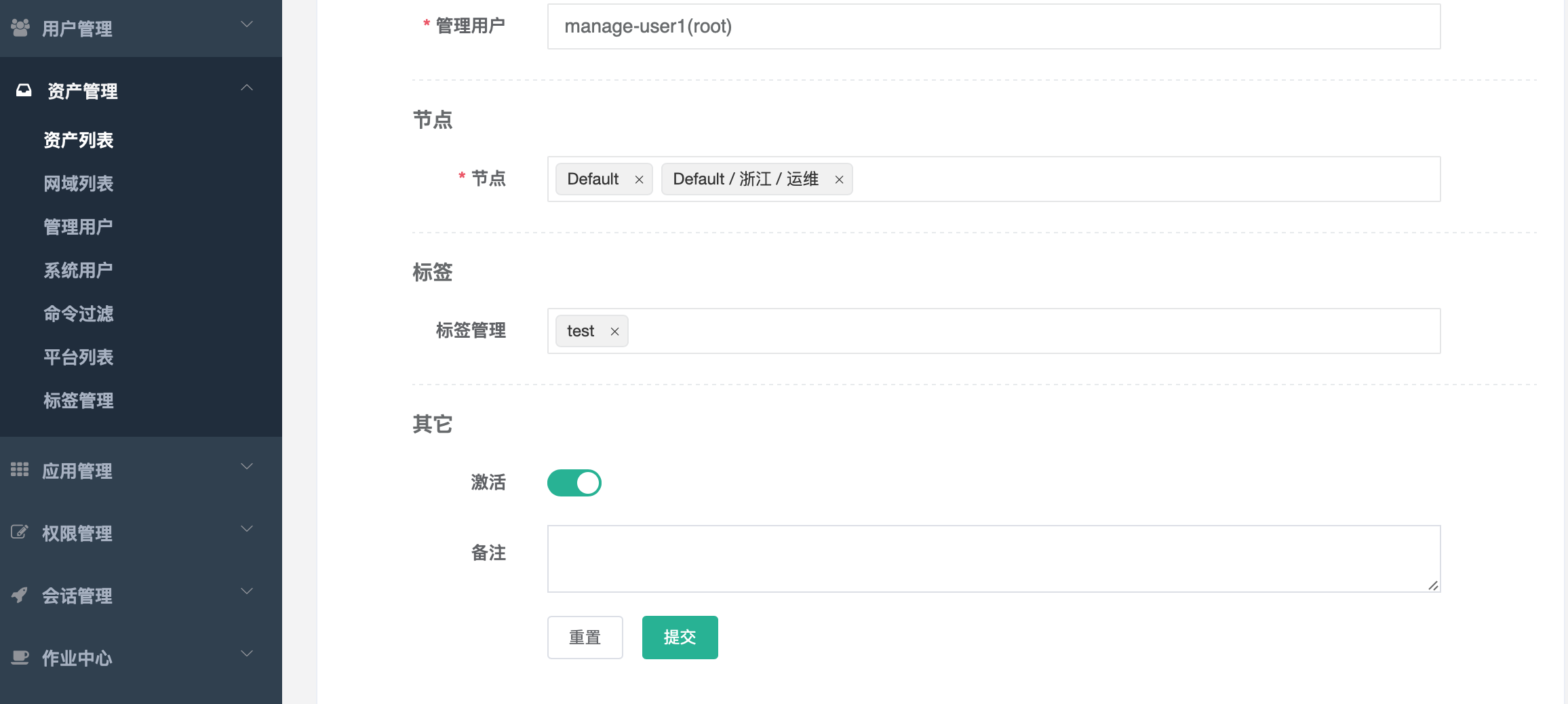Click the 资产管理 inbox icon

(24, 90)
